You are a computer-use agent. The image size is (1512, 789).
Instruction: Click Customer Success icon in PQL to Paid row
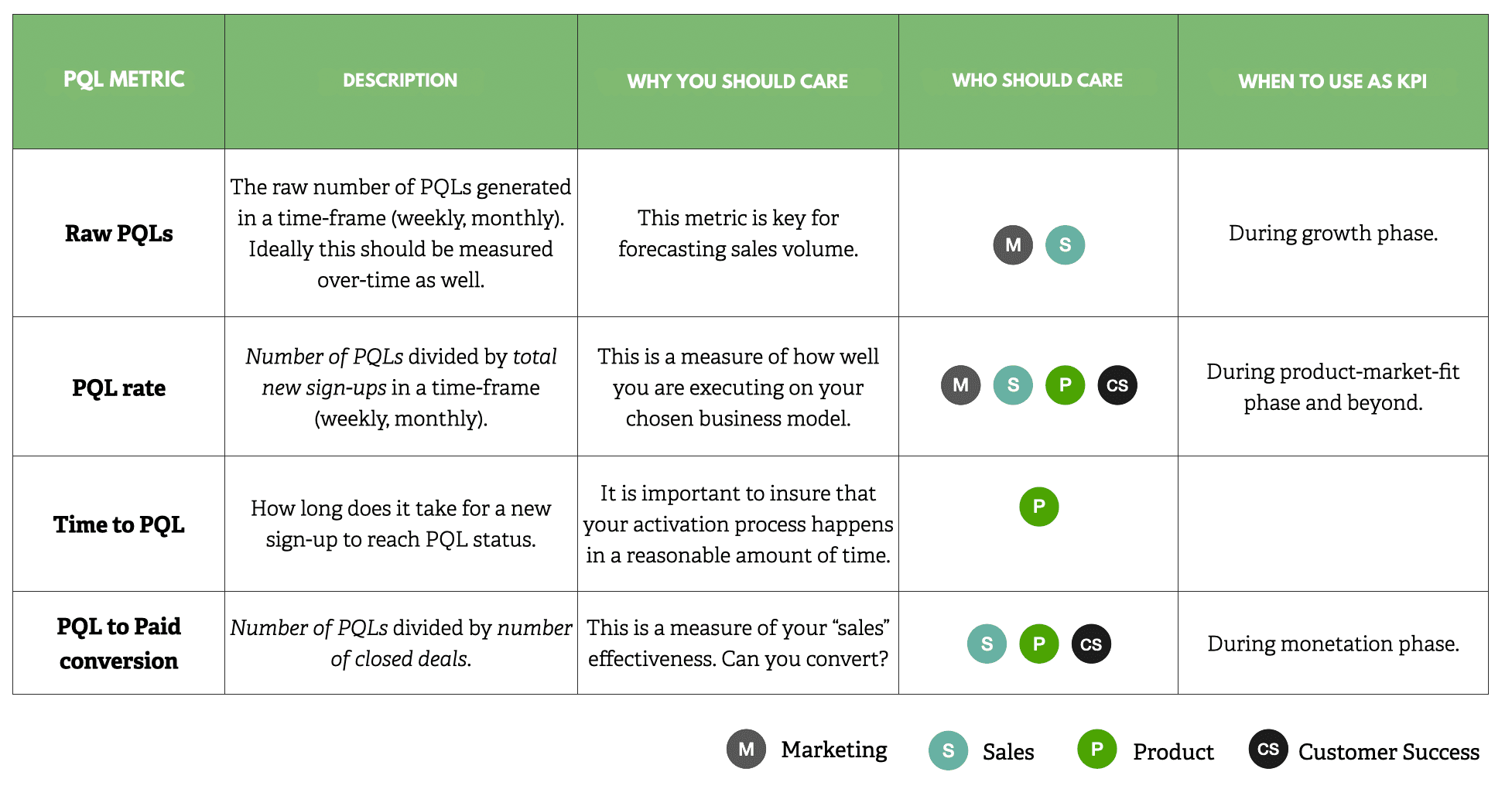click(x=1091, y=644)
